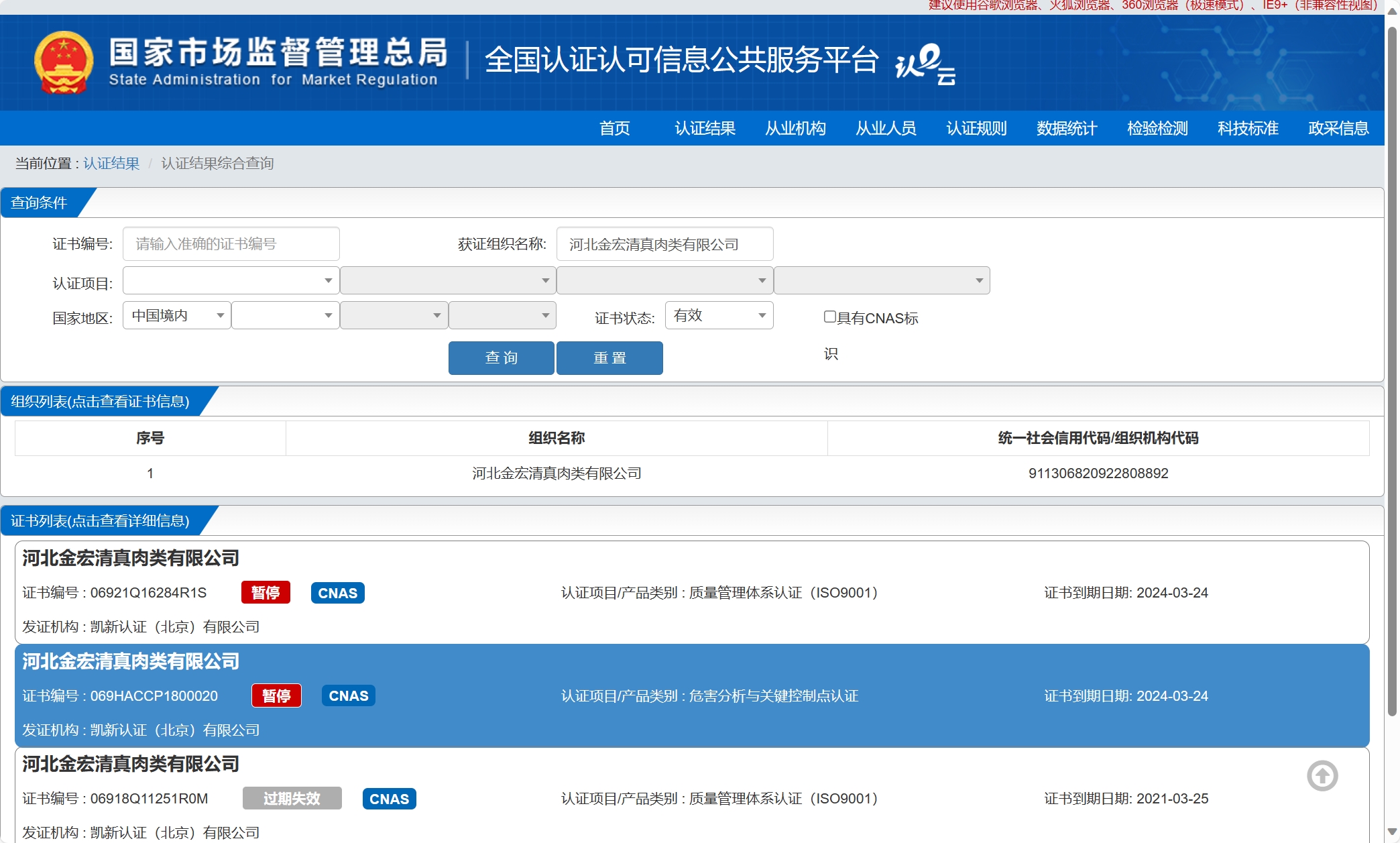Viewport: 1400px width, 843px height.
Task: Click 暂停 badge for certificate 069HACCP1800020
Action: point(276,695)
